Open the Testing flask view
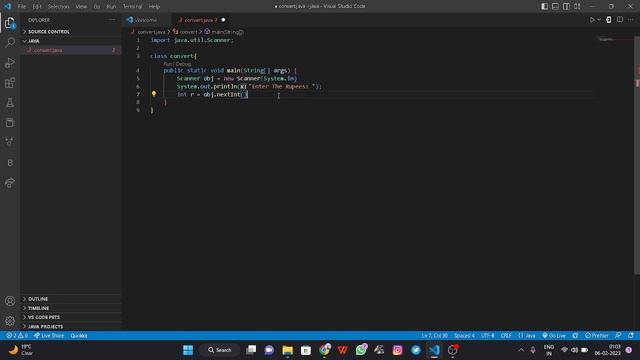The width and height of the screenshot is (640, 360). tap(10, 102)
